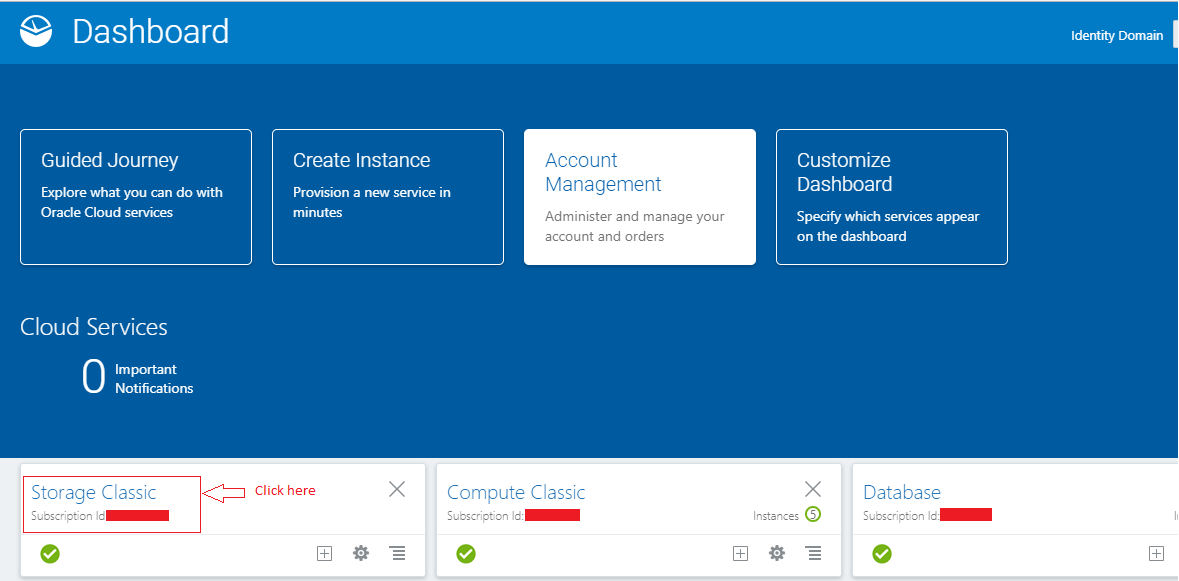
Task: Open Compute Classic settings gear
Action: (777, 554)
